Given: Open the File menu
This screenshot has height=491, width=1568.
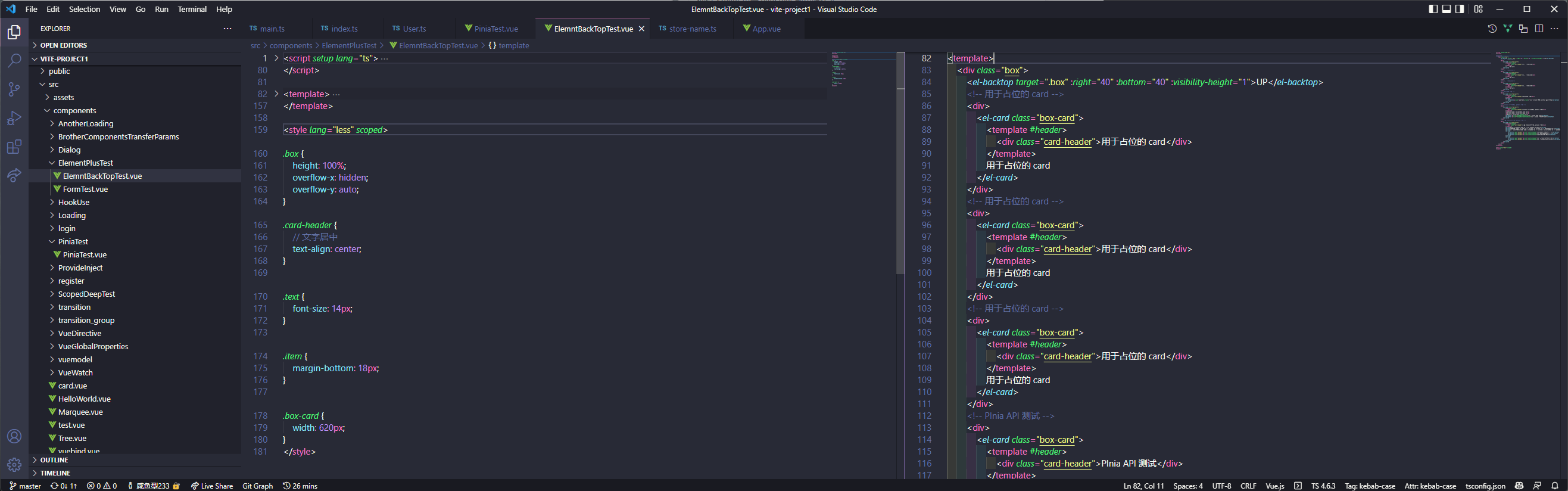Looking at the screenshot, I should [31, 9].
